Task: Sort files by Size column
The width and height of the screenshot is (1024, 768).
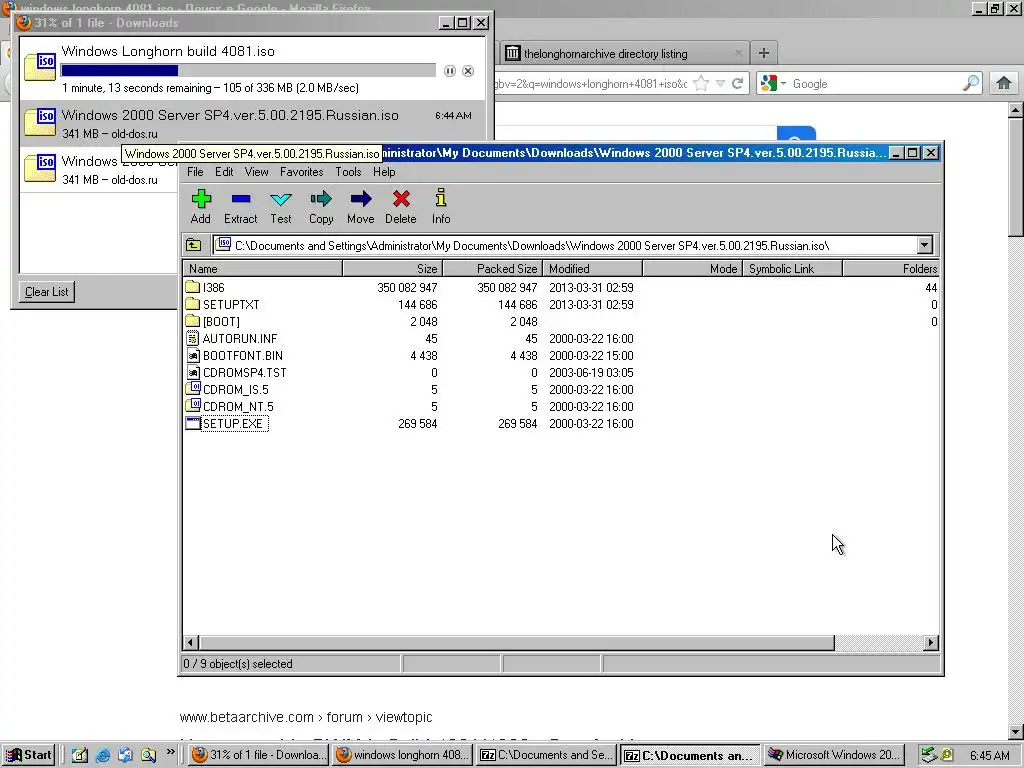Action: pos(393,268)
